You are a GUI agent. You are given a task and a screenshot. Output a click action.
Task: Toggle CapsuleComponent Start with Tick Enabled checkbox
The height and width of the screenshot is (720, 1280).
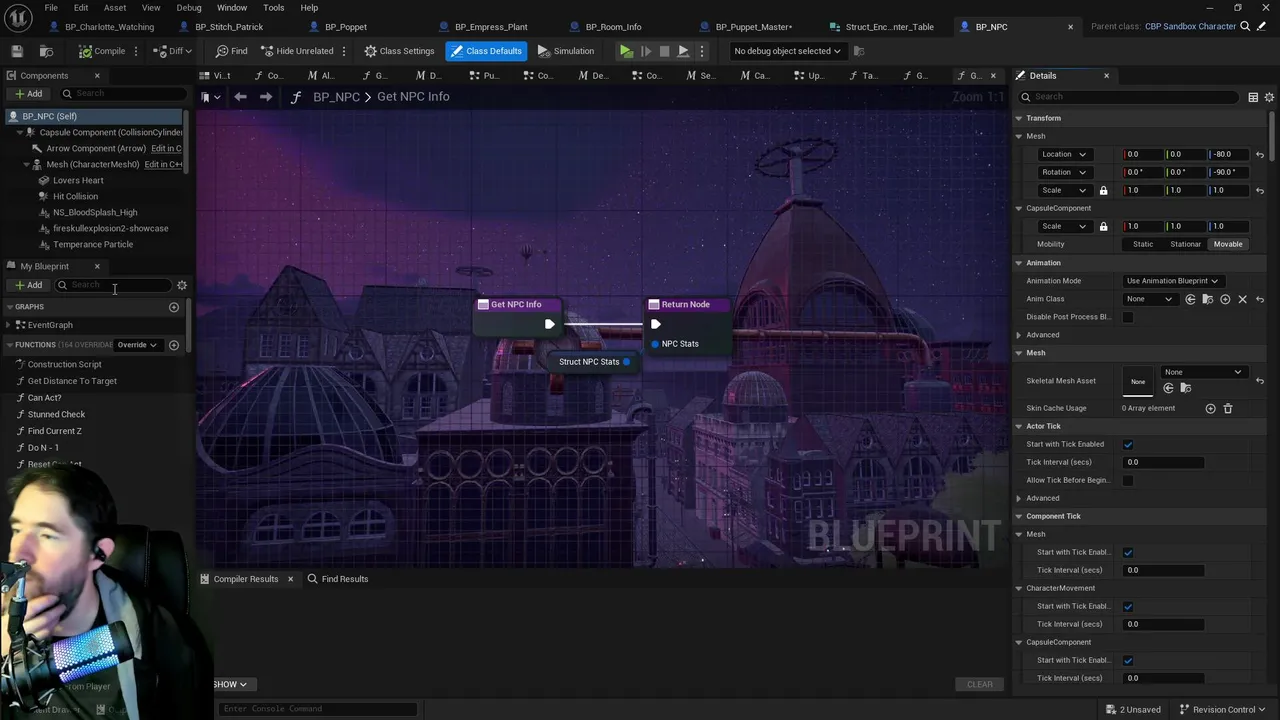1128,660
